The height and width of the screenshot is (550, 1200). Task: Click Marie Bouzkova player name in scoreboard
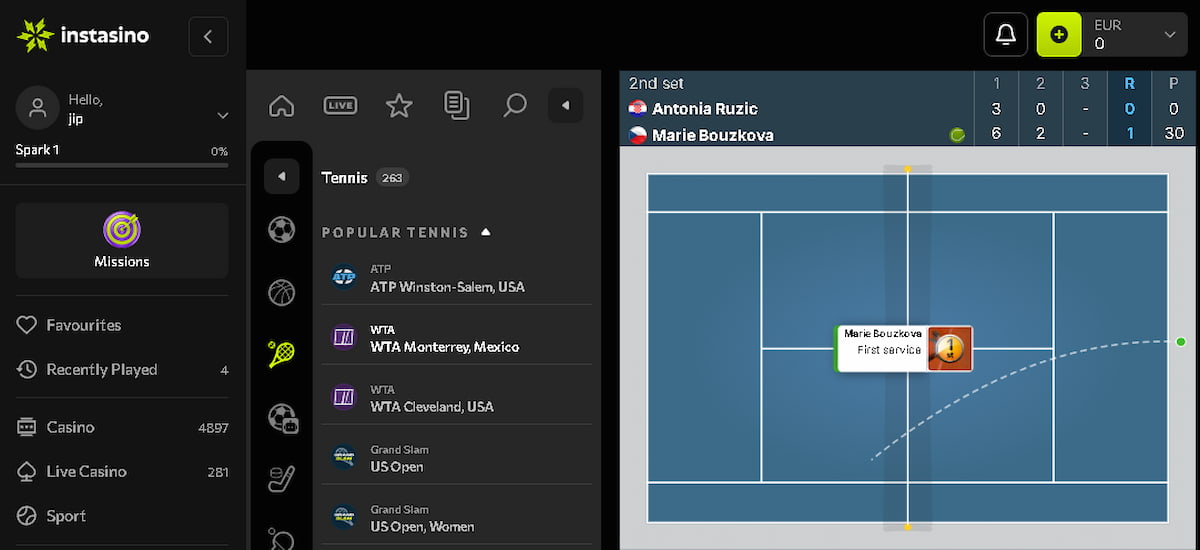point(713,134)
